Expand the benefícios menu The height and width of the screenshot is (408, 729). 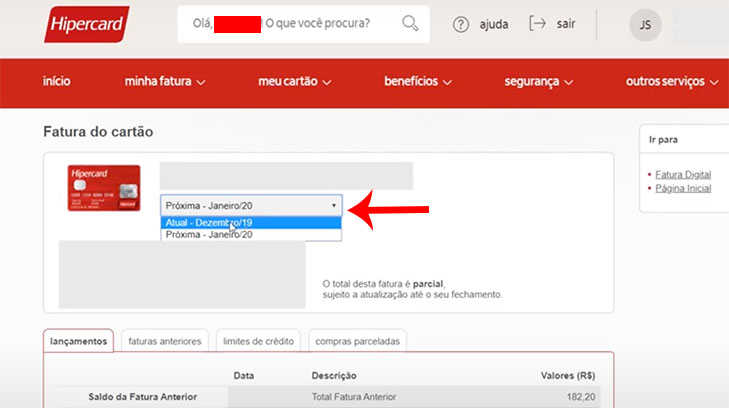point(418,82)
